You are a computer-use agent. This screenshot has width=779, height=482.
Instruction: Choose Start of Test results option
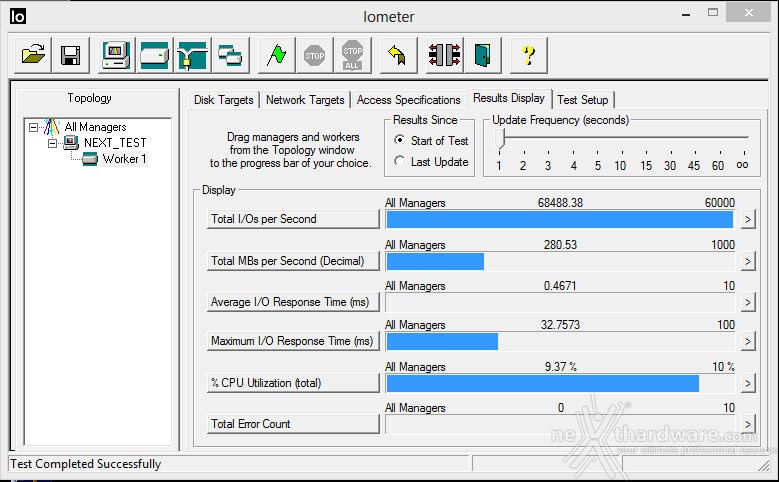(x=431, y=141)
